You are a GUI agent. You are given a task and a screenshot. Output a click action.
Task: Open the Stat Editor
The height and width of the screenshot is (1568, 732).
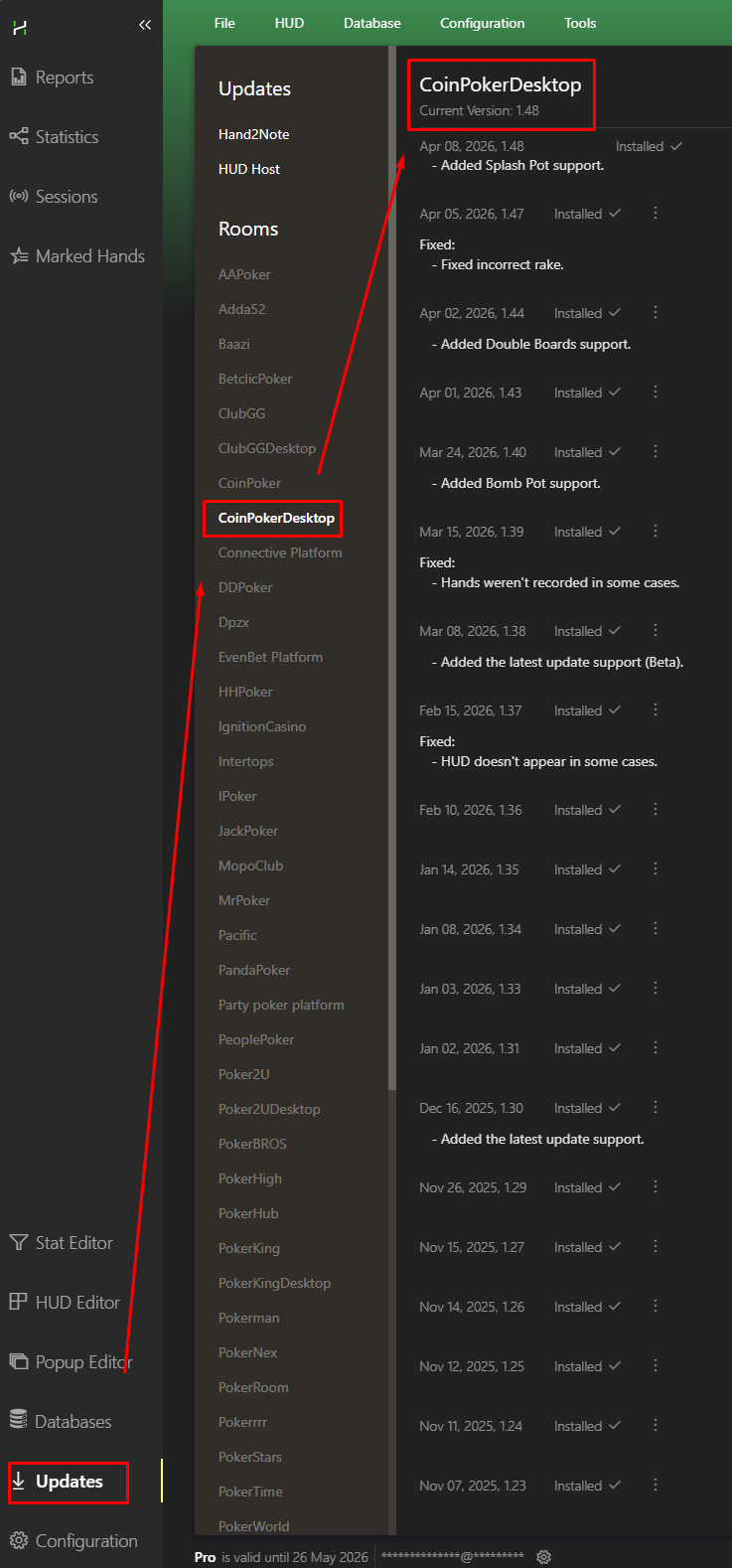pyautogui.click(x=61, y=1243)
